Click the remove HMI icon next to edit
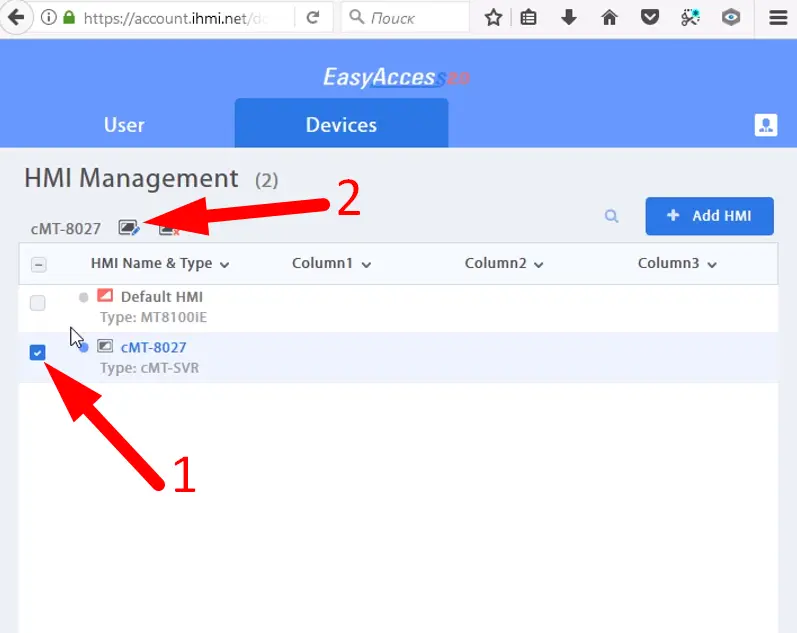The width and height of the screenshot is (797, 633). (x=169, y=229)
